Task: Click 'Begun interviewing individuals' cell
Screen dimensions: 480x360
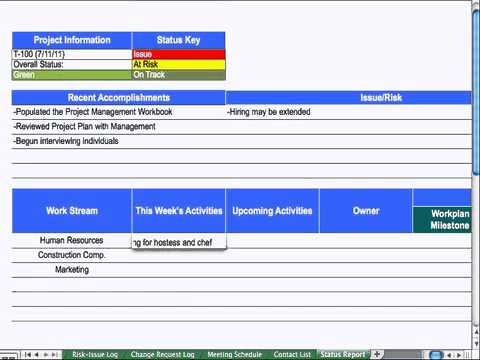Action: [119, 141]
